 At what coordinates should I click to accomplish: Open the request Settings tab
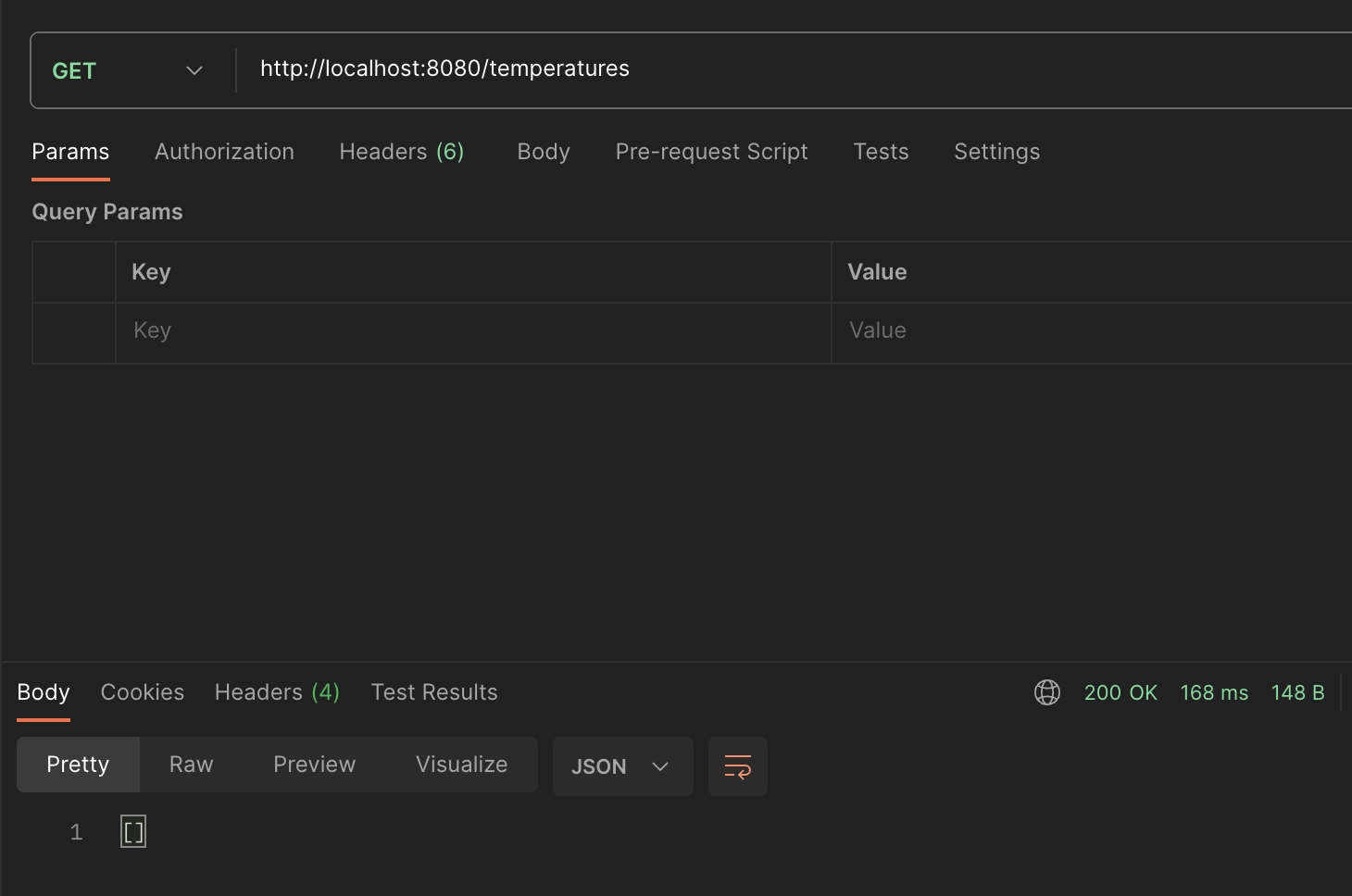pos(996,152)
